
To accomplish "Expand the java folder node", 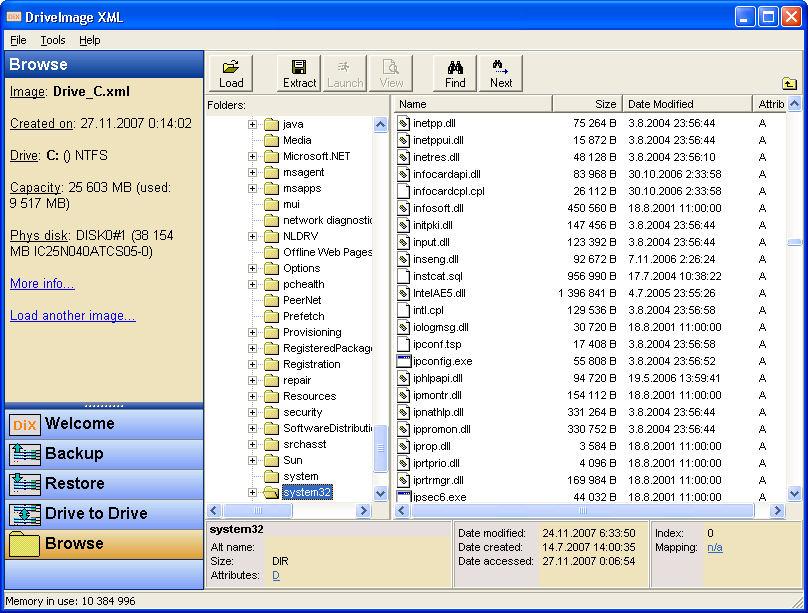I will click(x=252, y=124).
